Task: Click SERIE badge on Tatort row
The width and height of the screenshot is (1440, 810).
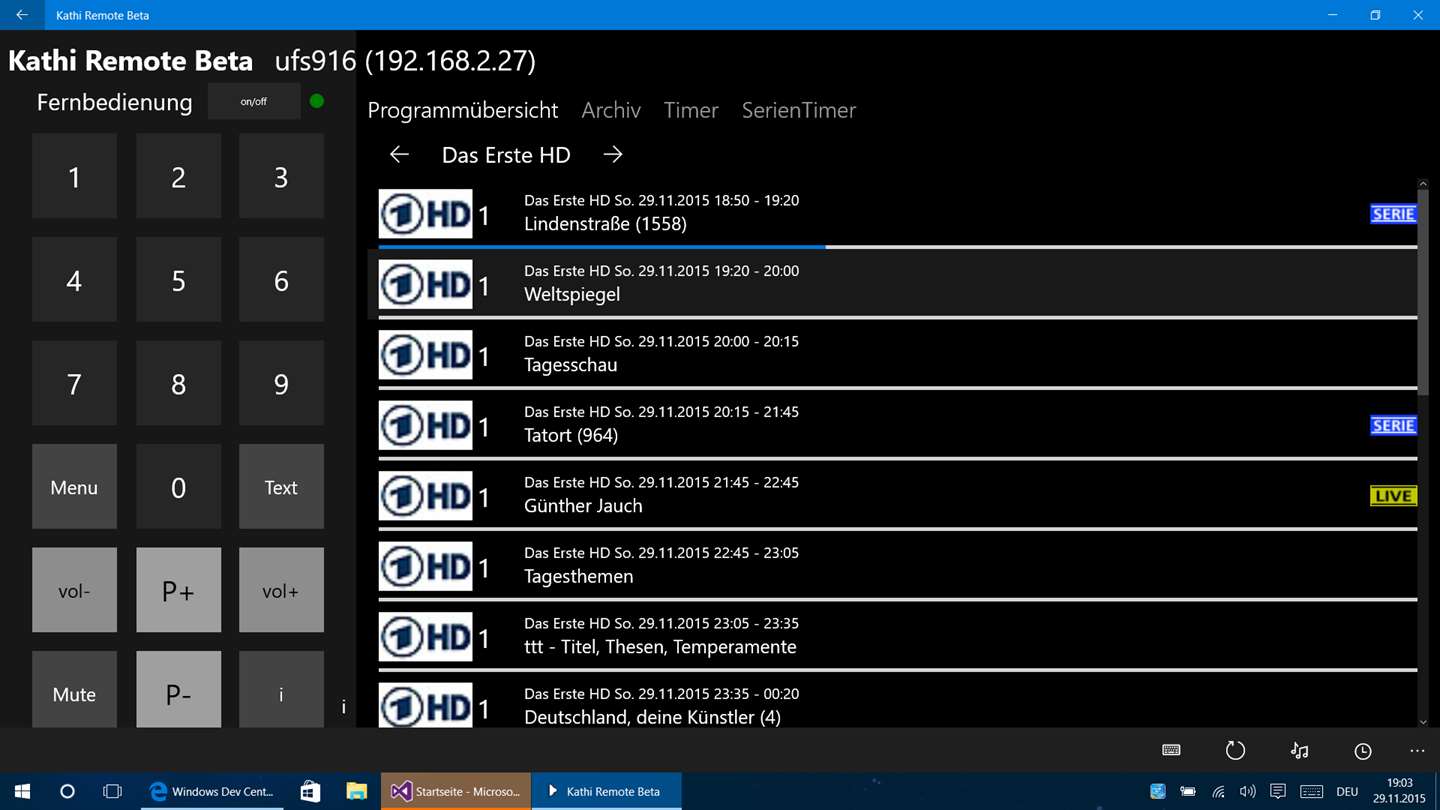Action: pos(1393,426)
